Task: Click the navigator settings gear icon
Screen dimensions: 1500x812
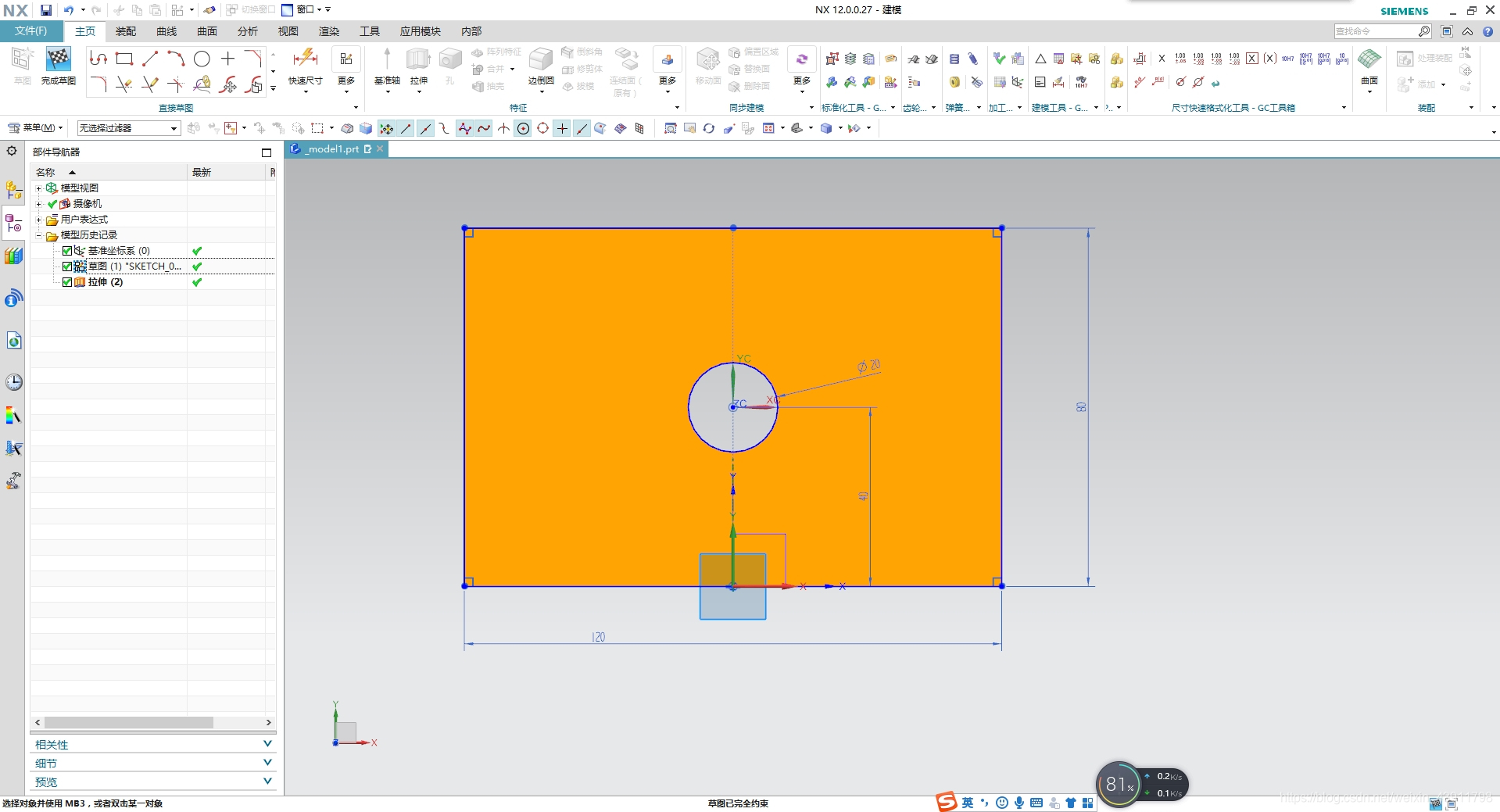Action: click(x=12, y=151)
